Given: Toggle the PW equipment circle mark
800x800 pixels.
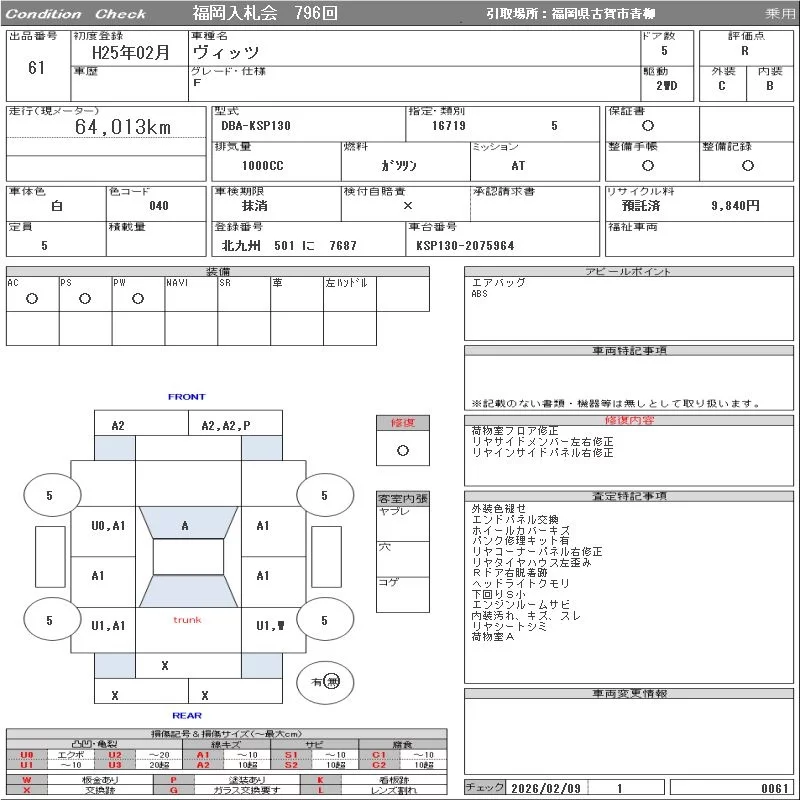Looking at the screenshot, I should point(138,299).
